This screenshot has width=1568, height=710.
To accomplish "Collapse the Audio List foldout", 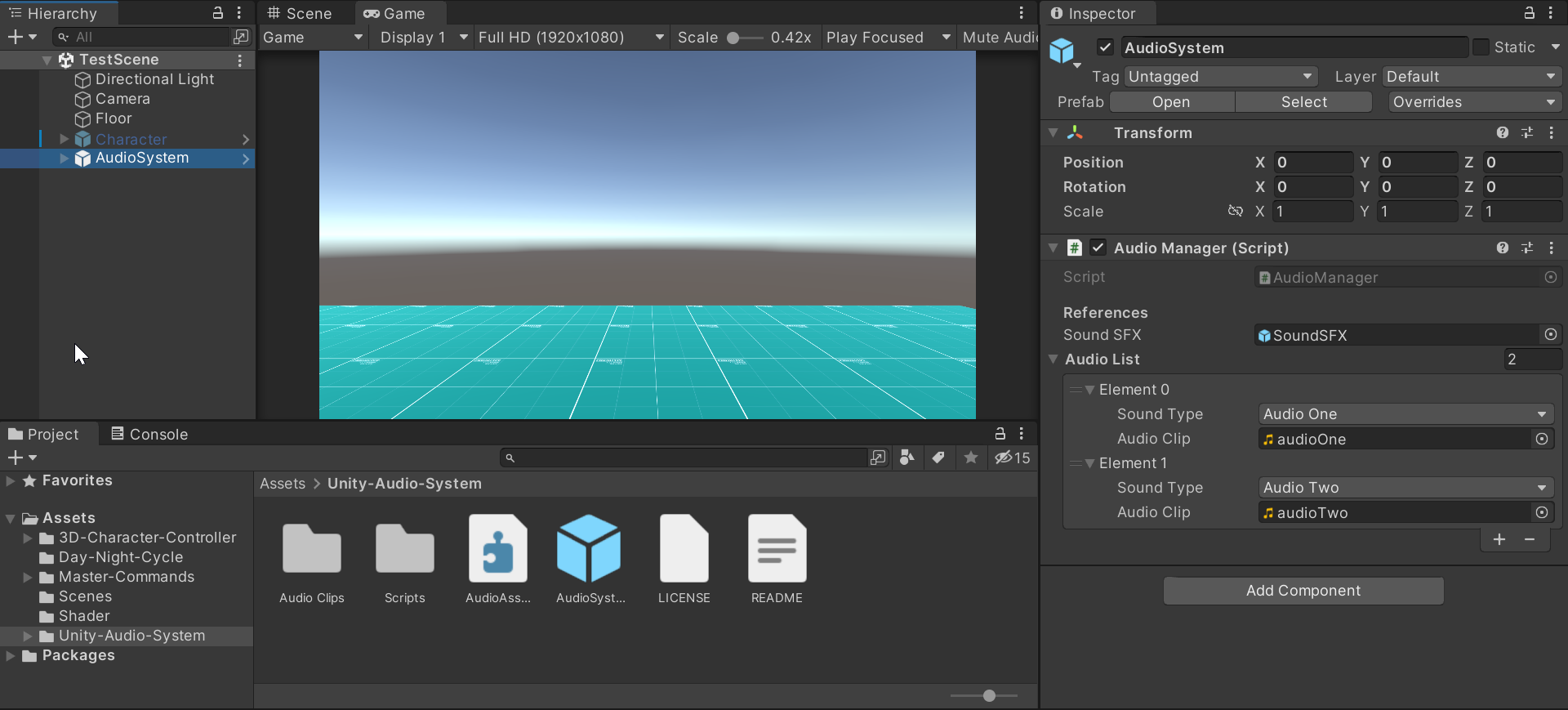I will pos(1053,359).
